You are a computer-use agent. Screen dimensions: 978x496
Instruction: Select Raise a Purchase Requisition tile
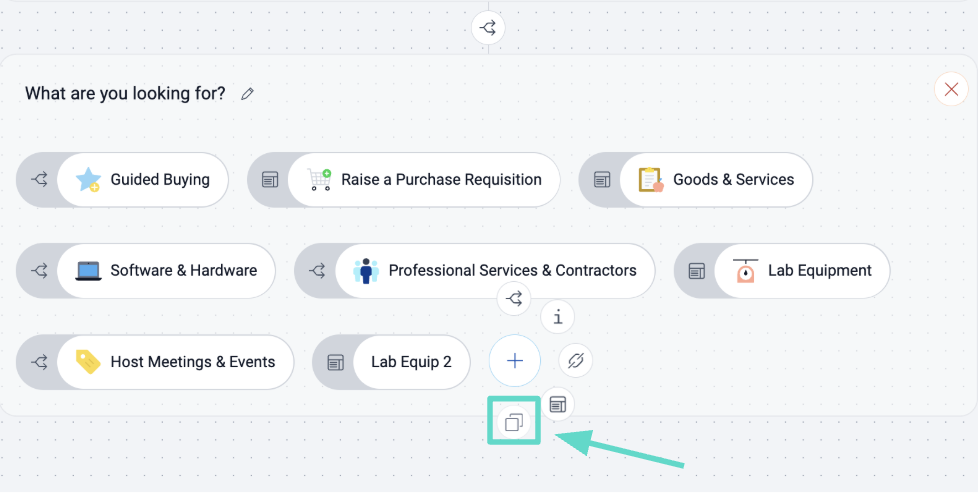[423, 180]
